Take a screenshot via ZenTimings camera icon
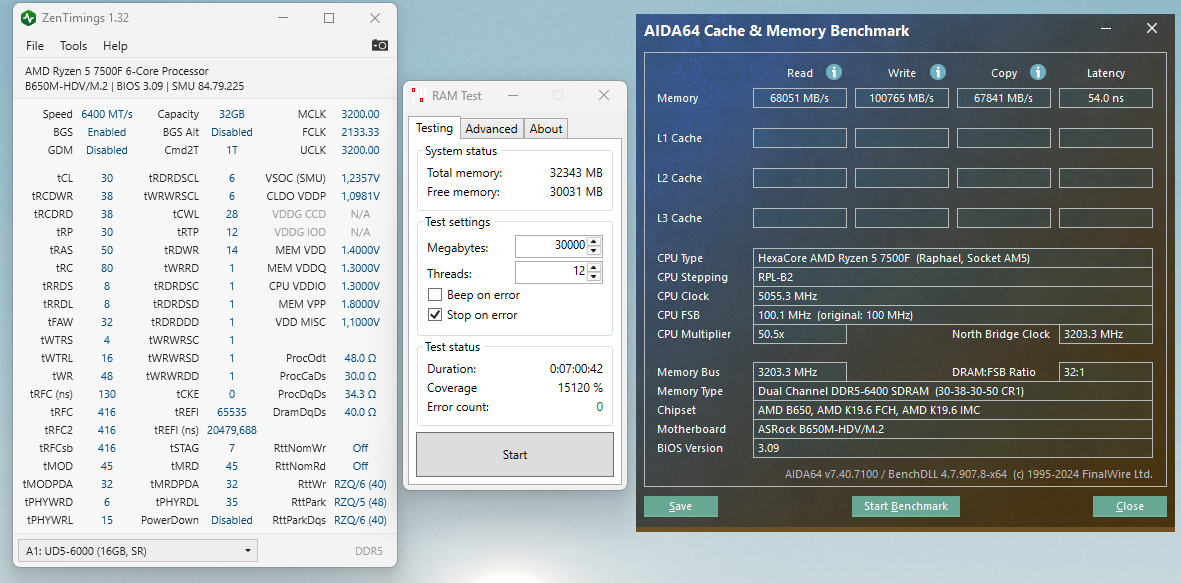 pyautogui.click(x=380, y=45)
